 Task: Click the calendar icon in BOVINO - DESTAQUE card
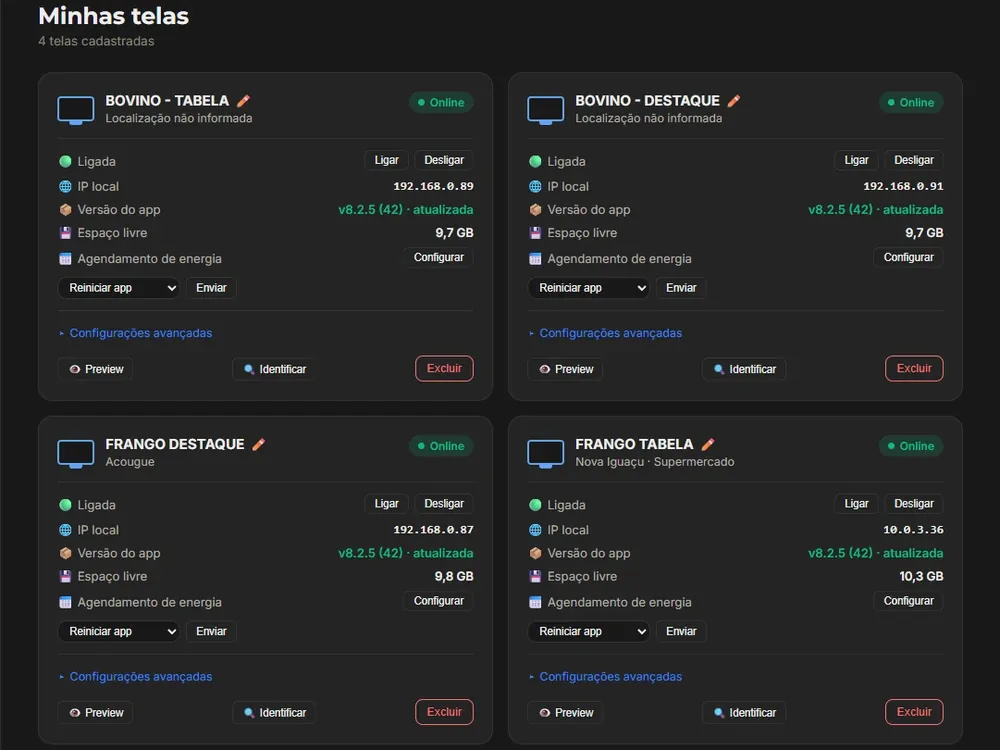click(x=535, y=258)
